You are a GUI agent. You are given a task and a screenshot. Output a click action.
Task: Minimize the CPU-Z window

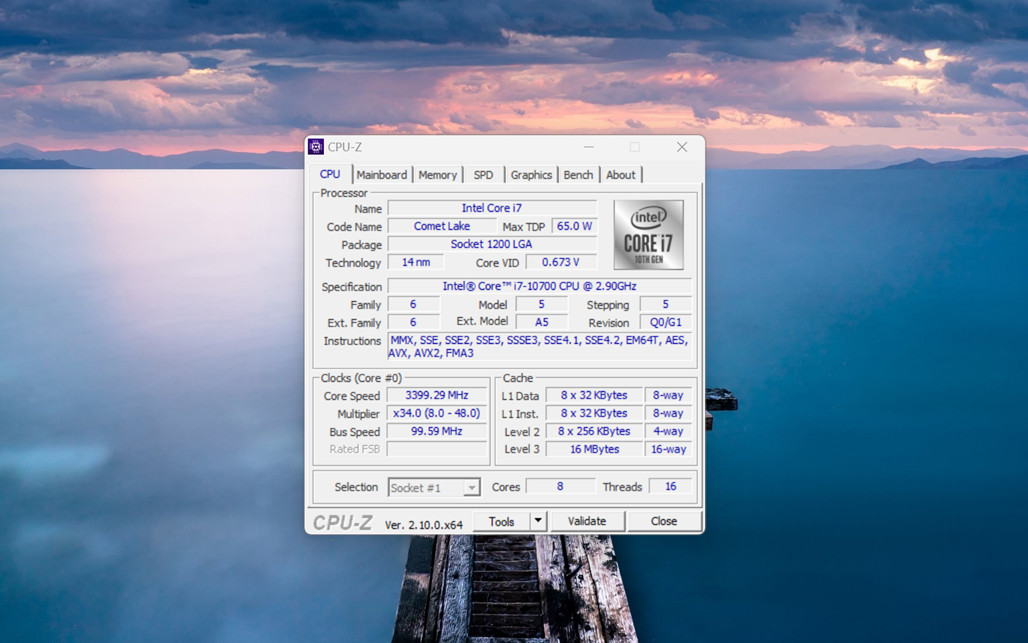coord(589,147)
